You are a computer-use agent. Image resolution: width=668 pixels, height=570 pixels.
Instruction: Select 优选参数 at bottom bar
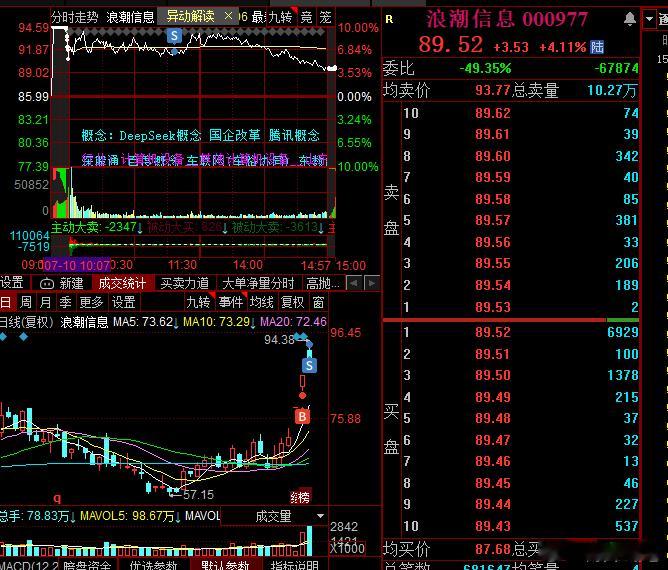point(153,565)
